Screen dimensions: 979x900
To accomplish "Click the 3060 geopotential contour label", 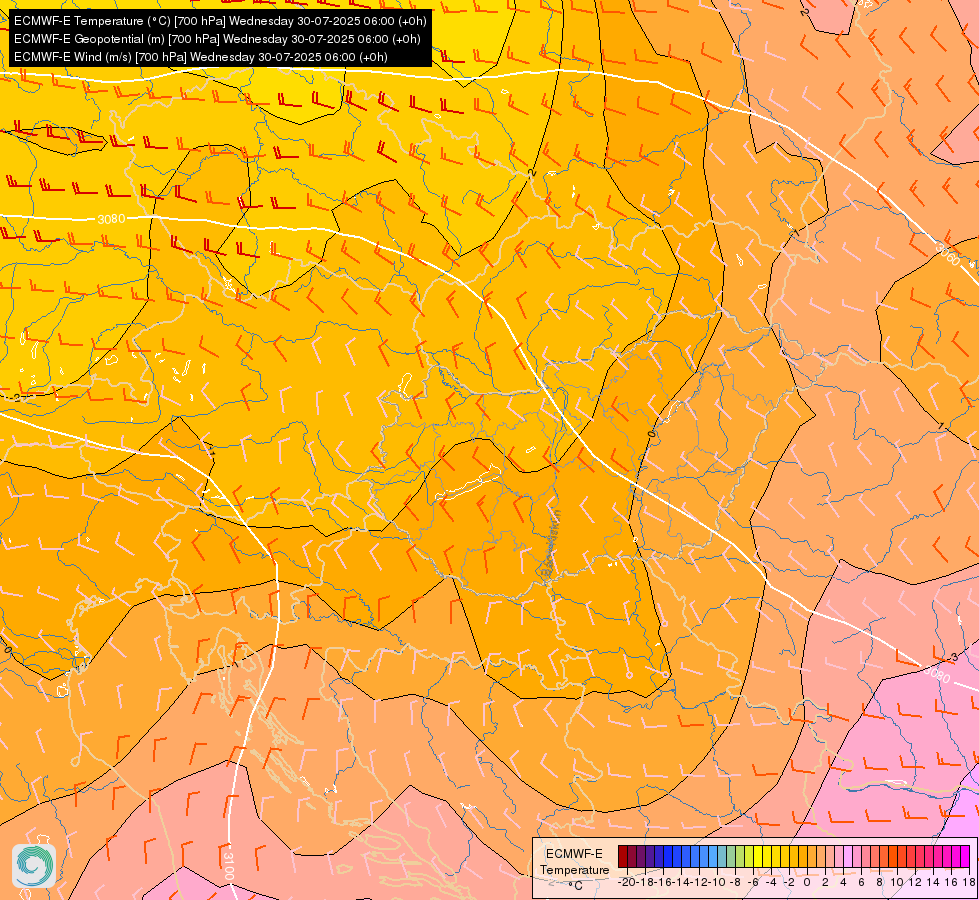I will (x=947, y=254).
